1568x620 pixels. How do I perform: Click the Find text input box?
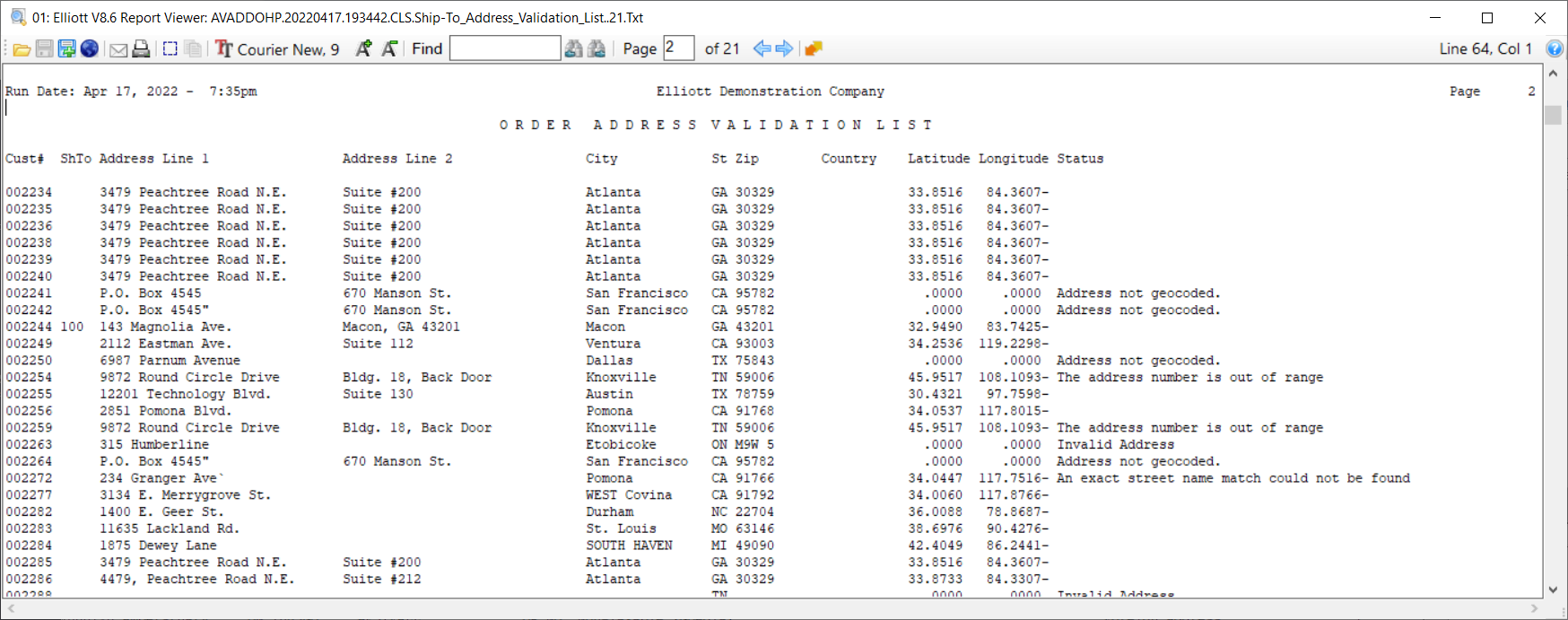tap(505, 48)
